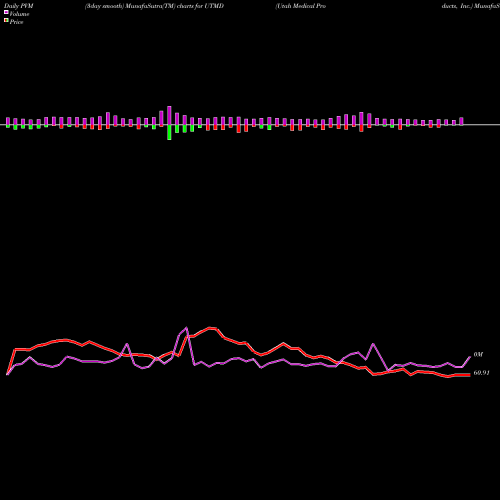This screenshot has height=500, width=500.
Task: Click the '69.91' price value label
Action: coord(481,373)
